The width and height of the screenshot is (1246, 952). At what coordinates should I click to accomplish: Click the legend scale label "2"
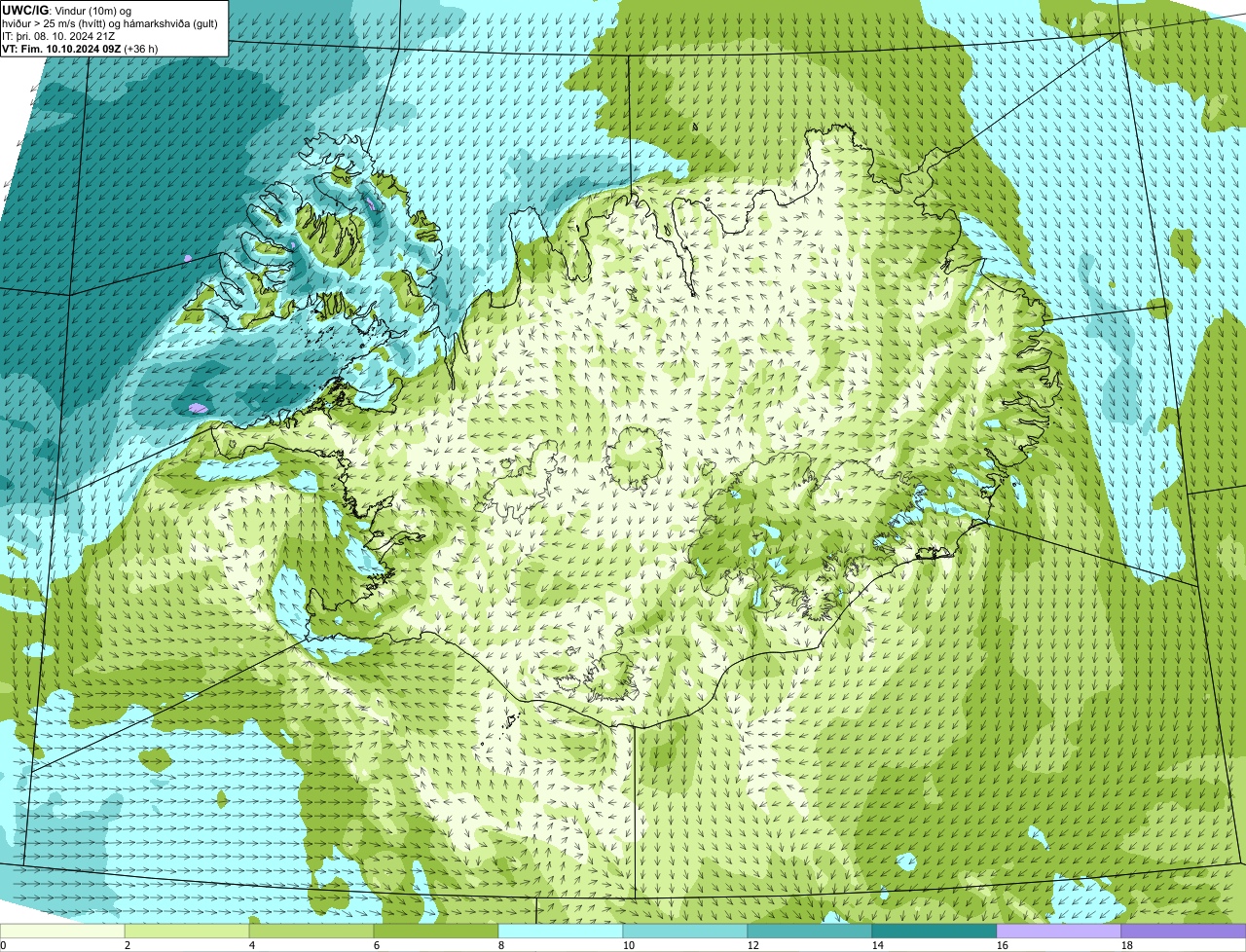128,945
